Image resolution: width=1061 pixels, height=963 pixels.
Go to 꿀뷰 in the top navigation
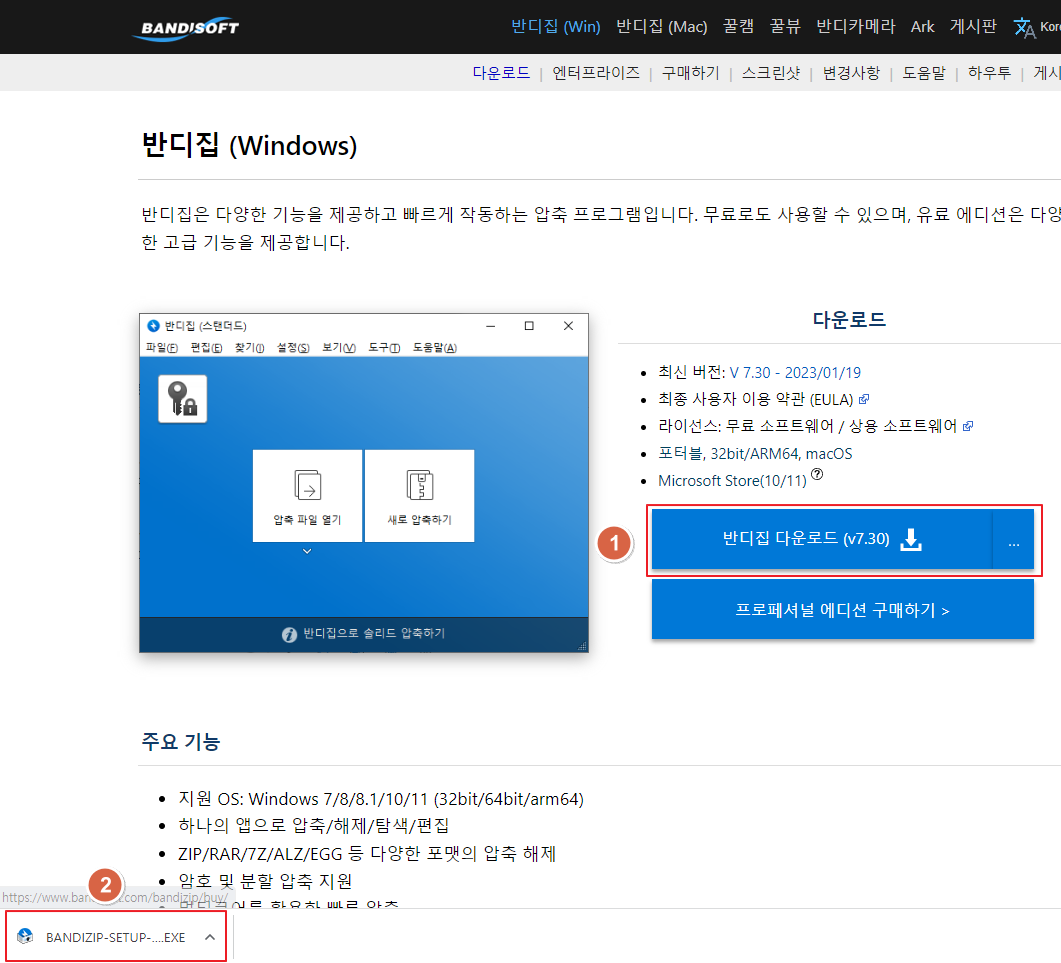coord(785,26)
